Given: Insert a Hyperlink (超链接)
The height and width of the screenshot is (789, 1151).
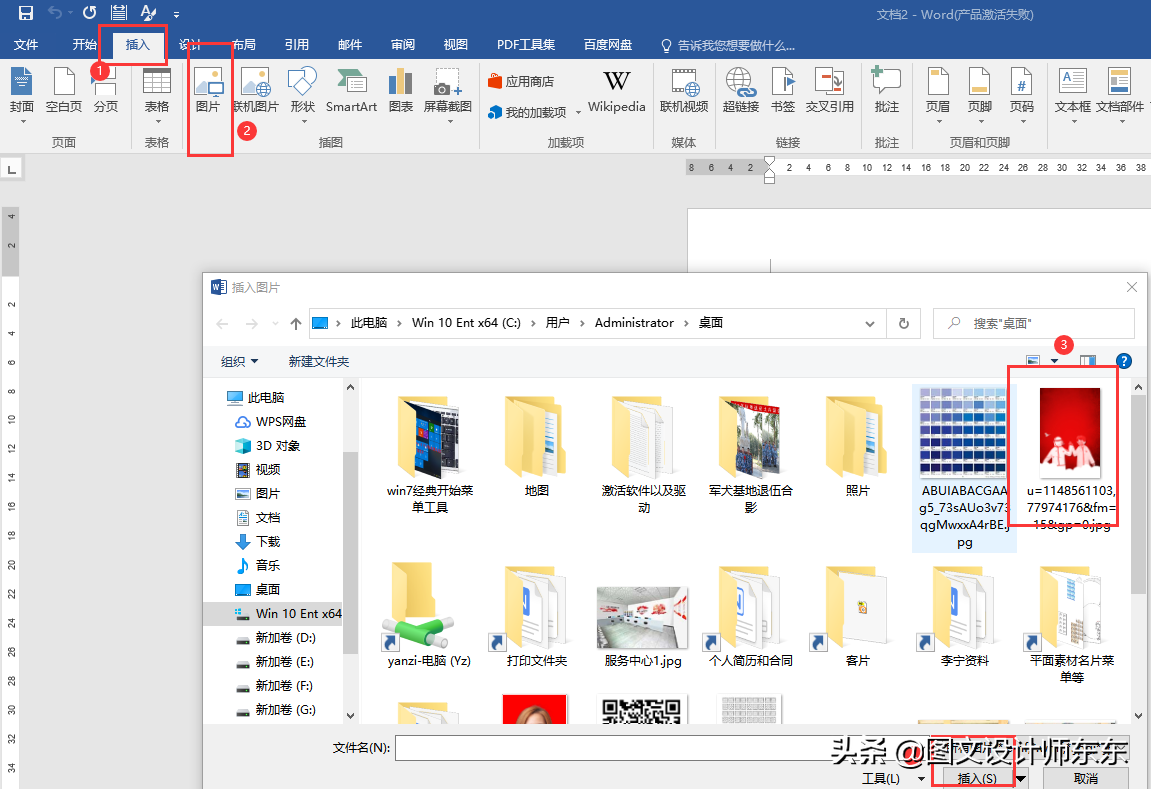Looking at the screenshot, I should 741,90.
